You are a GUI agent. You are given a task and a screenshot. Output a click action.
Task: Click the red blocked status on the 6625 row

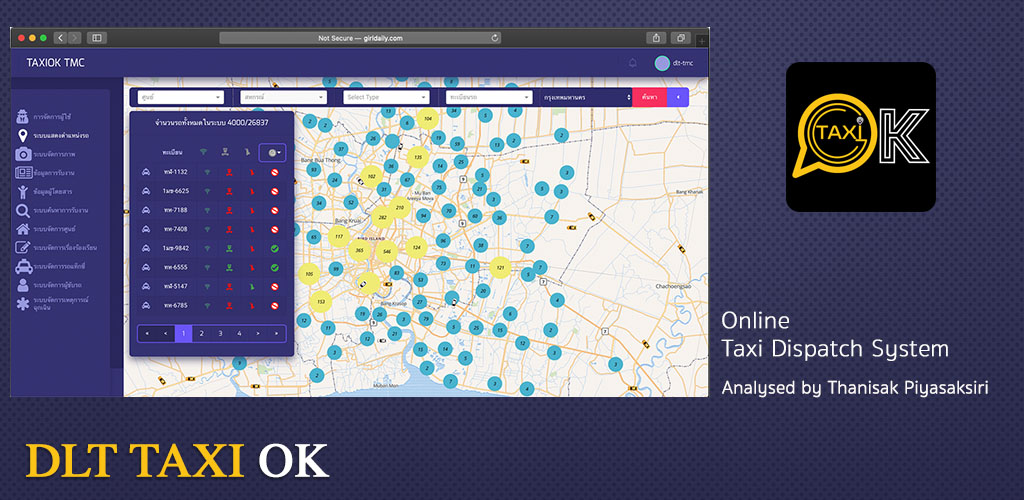click(275, 191)
